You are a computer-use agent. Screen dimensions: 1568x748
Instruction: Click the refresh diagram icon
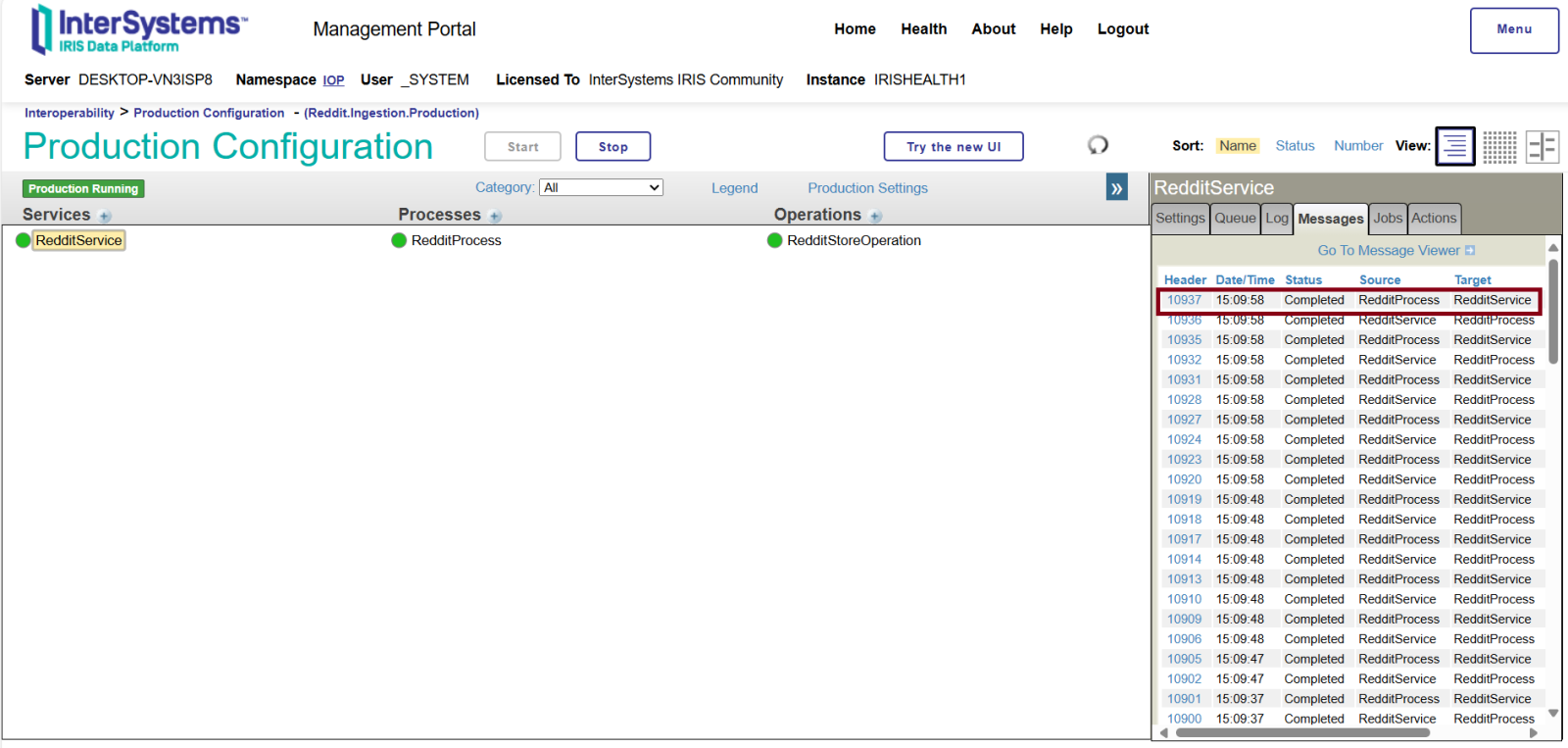click(x=1098, y=145)
